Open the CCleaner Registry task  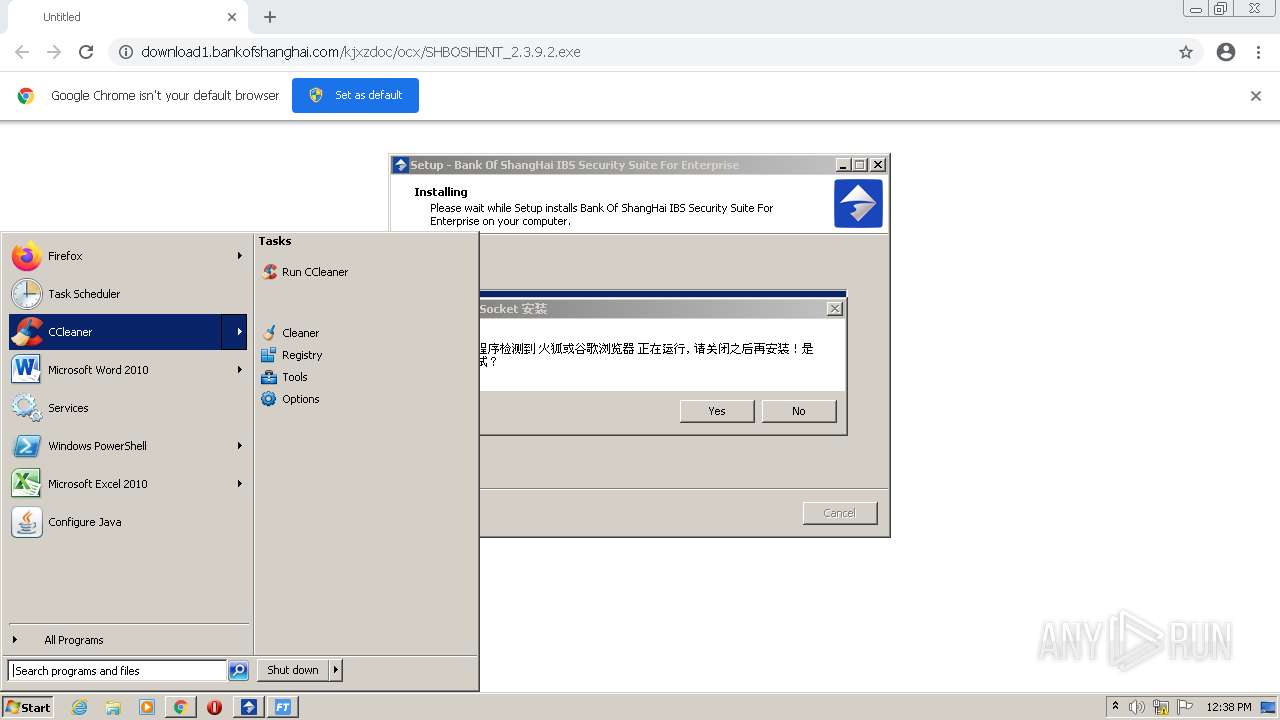[291, 355]
